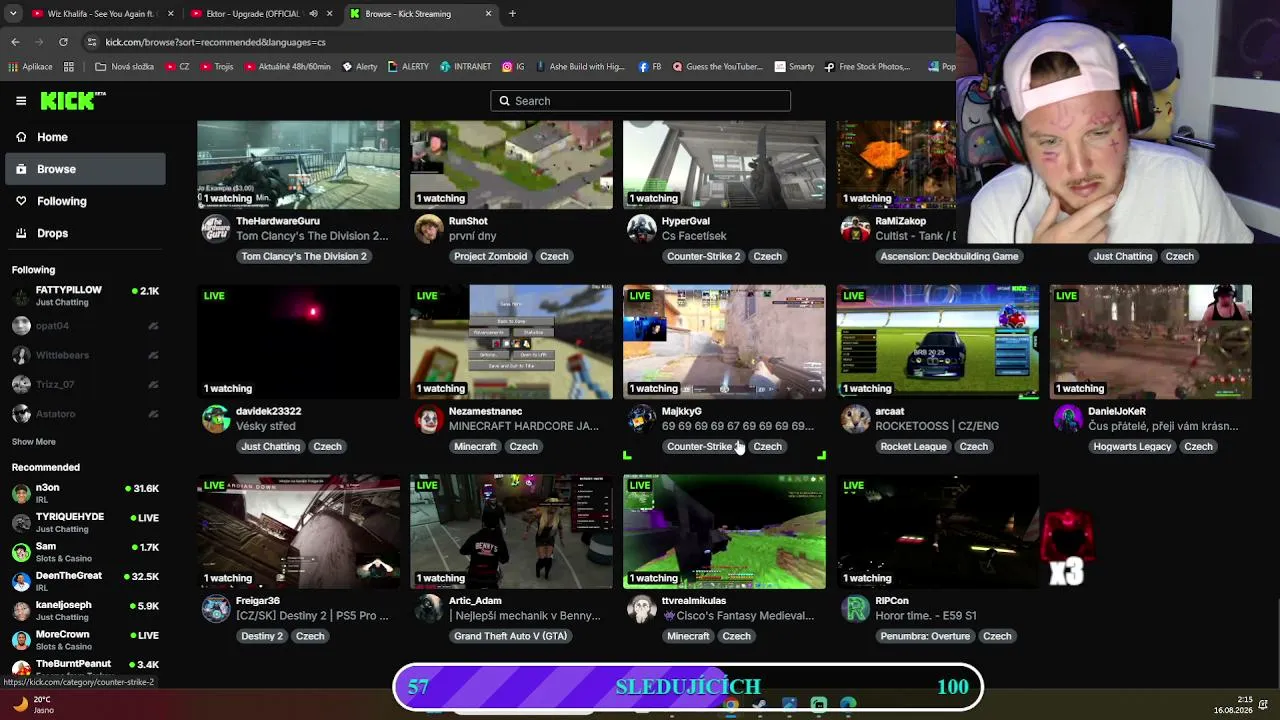Click the audio speaker icon on Ektor tab
Image resolution: width=1280 pixels, height=720 pixels.
click(x=313, y=14)
